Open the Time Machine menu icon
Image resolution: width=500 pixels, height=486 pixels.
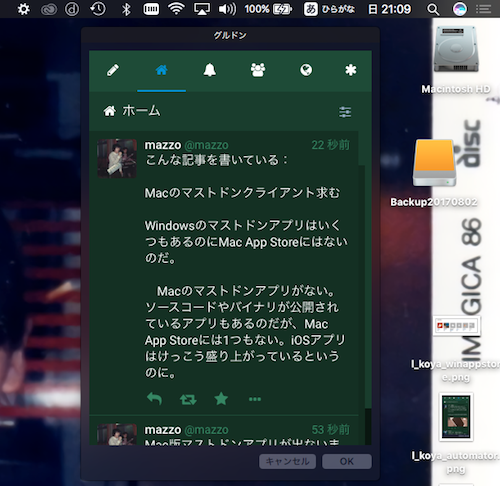(98, 9)
